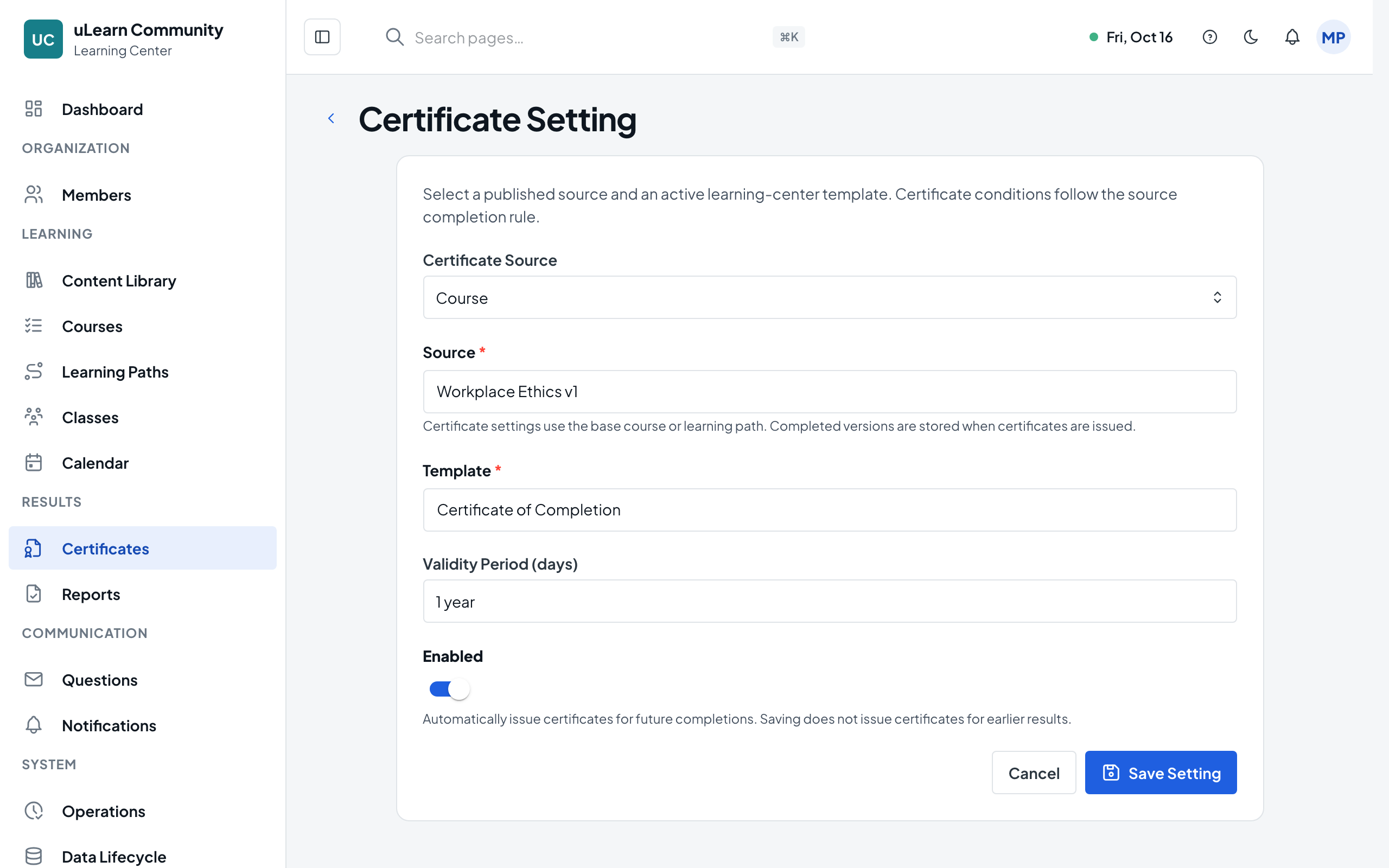The width and height of the screenshot is (1389, 868).
Task: Click the Calendar icon in sidebar
Action: (34, 462)
